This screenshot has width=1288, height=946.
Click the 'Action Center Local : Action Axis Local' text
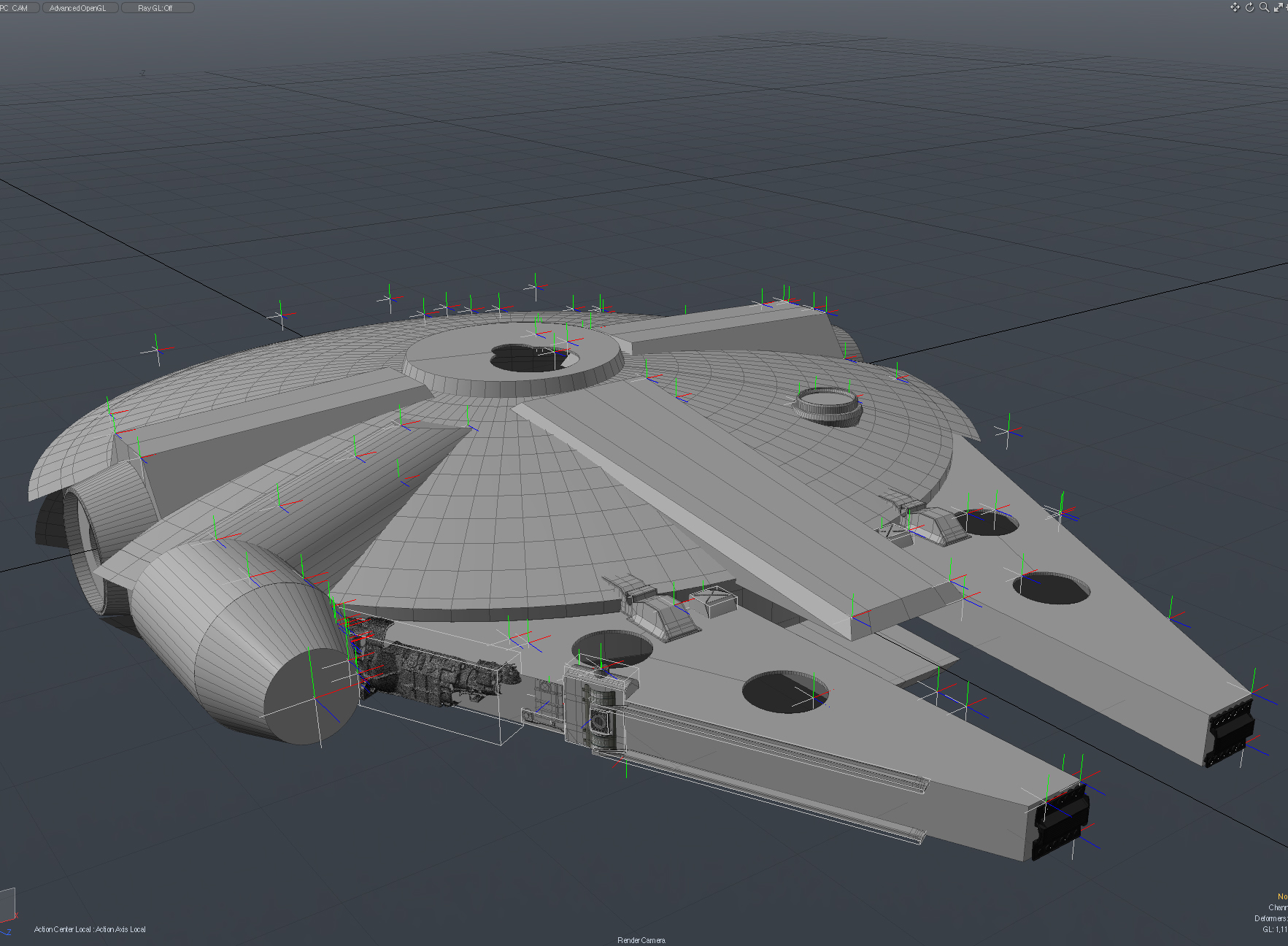90,929
